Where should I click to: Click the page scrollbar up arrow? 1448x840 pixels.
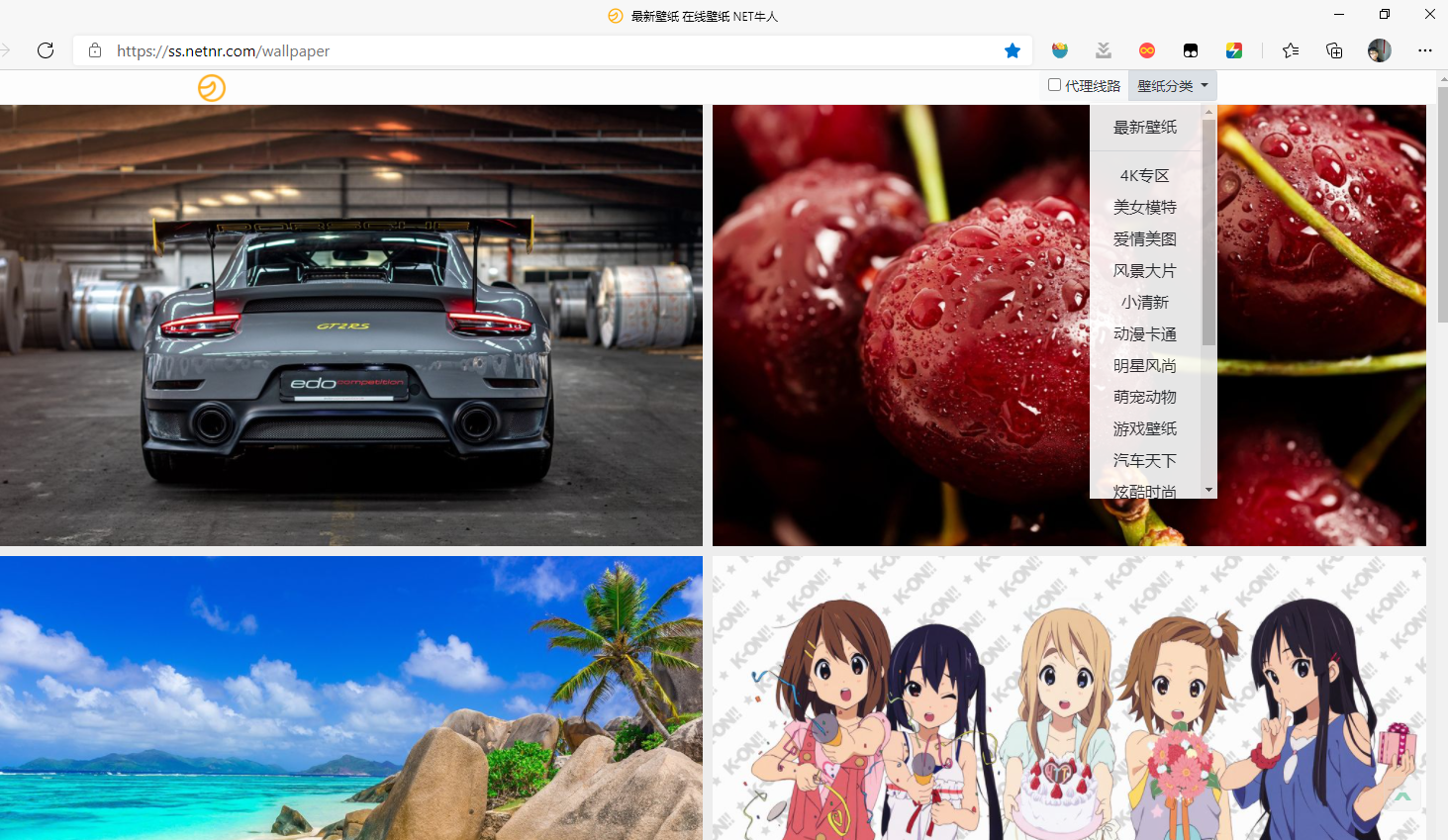pos(1442,77)
